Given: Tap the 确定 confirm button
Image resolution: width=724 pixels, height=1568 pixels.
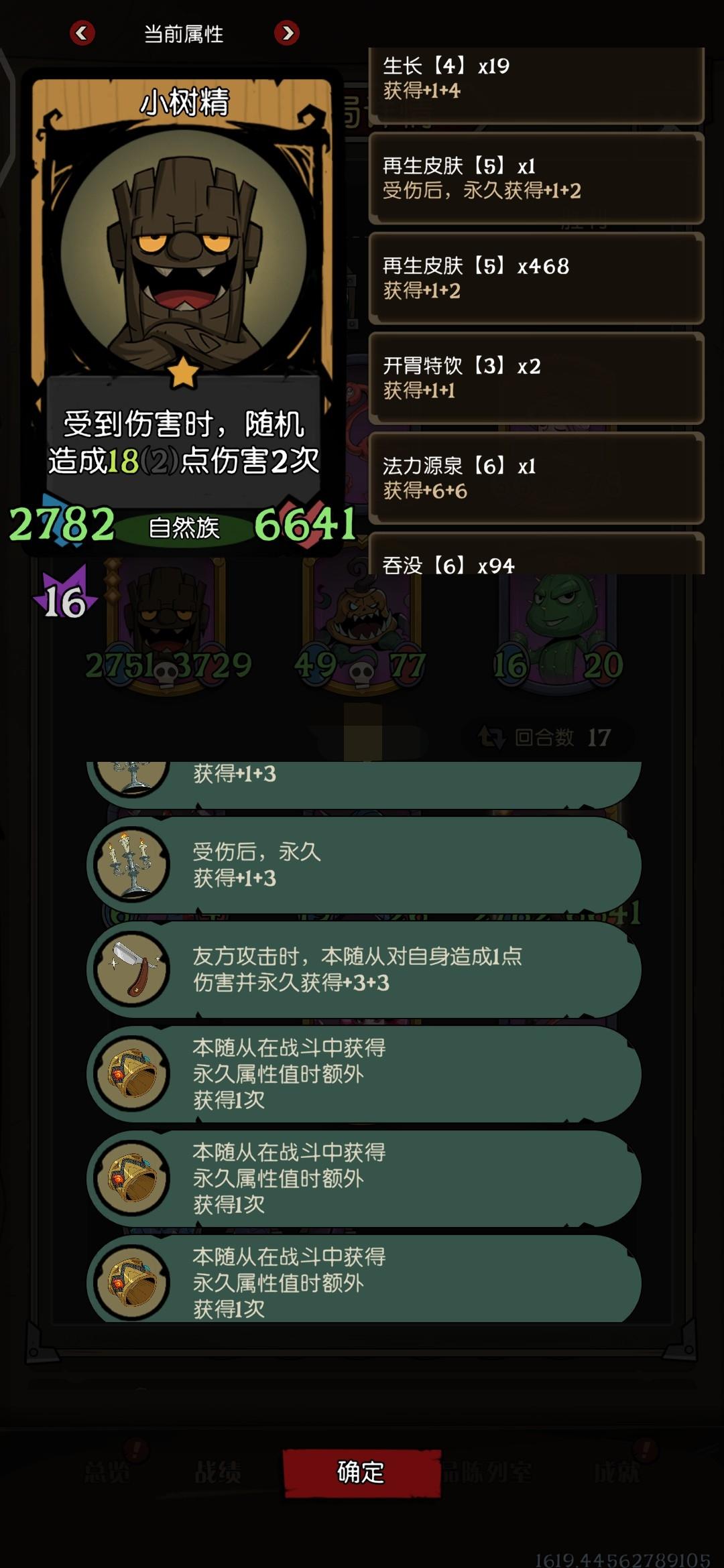Looking at the screenshot, I should pos(361,1472).
